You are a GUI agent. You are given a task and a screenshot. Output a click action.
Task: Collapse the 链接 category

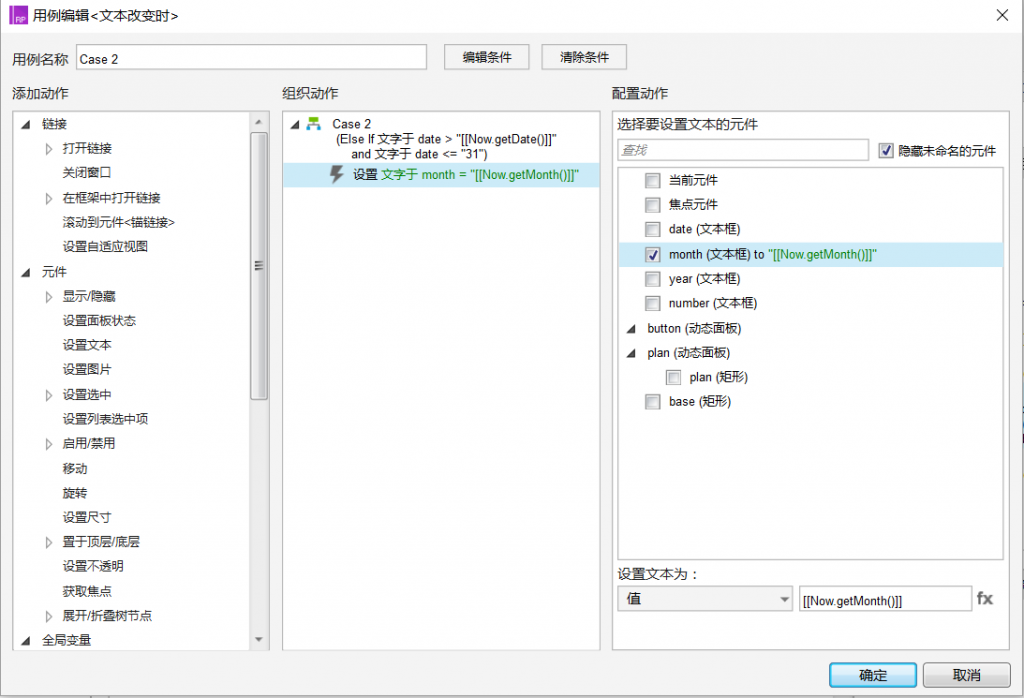click(25, 124)
